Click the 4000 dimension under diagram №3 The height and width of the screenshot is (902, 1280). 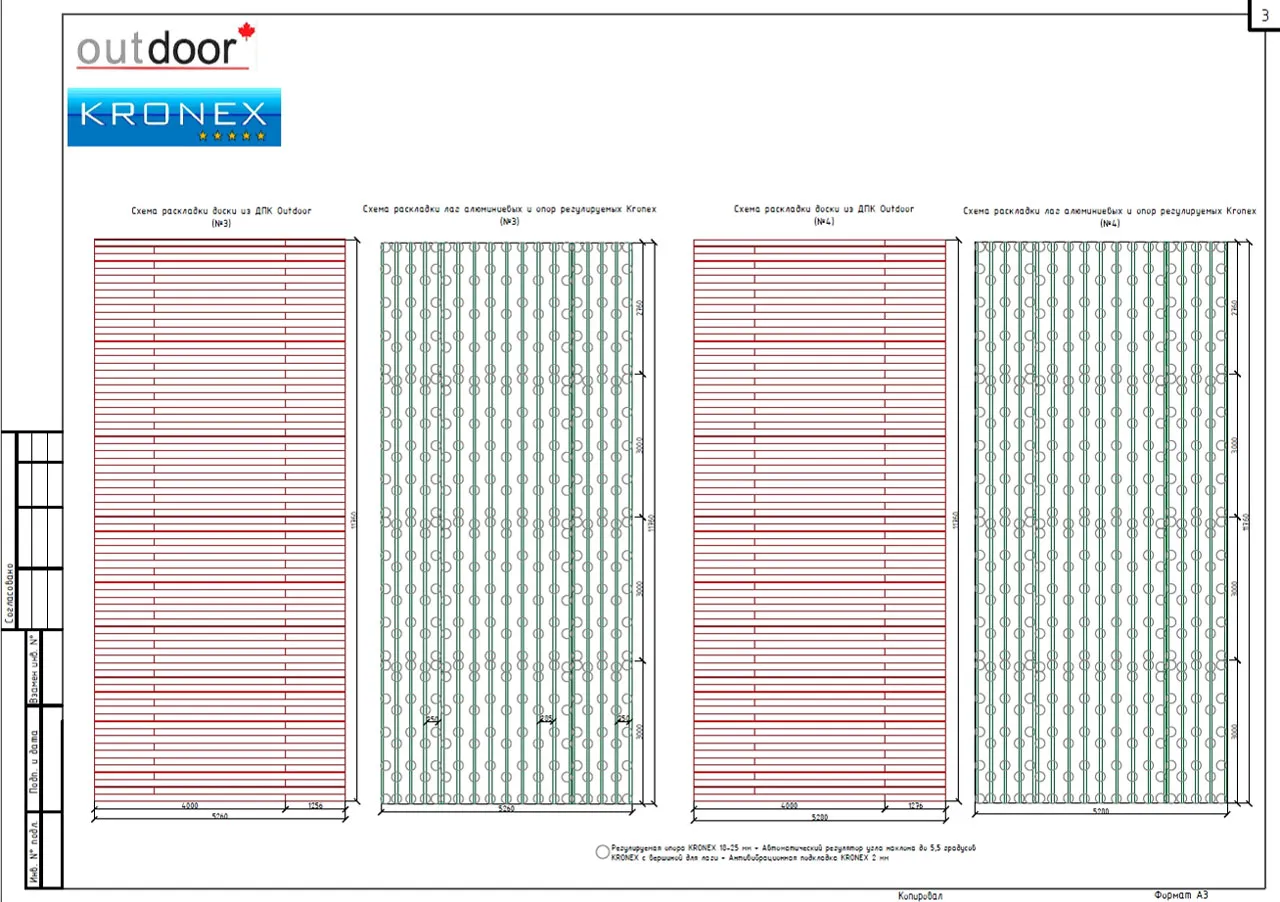[188, 805]
